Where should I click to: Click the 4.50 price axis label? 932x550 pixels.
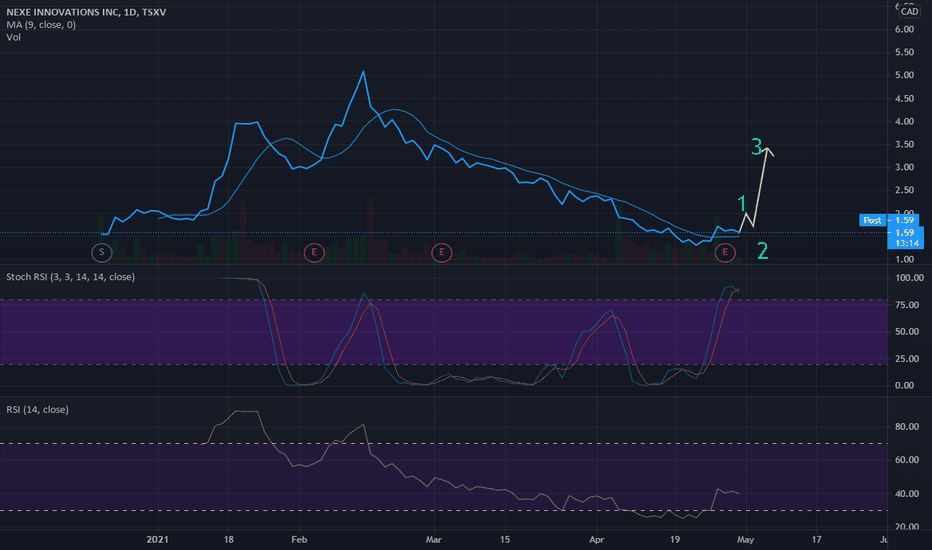click(904, 99)
